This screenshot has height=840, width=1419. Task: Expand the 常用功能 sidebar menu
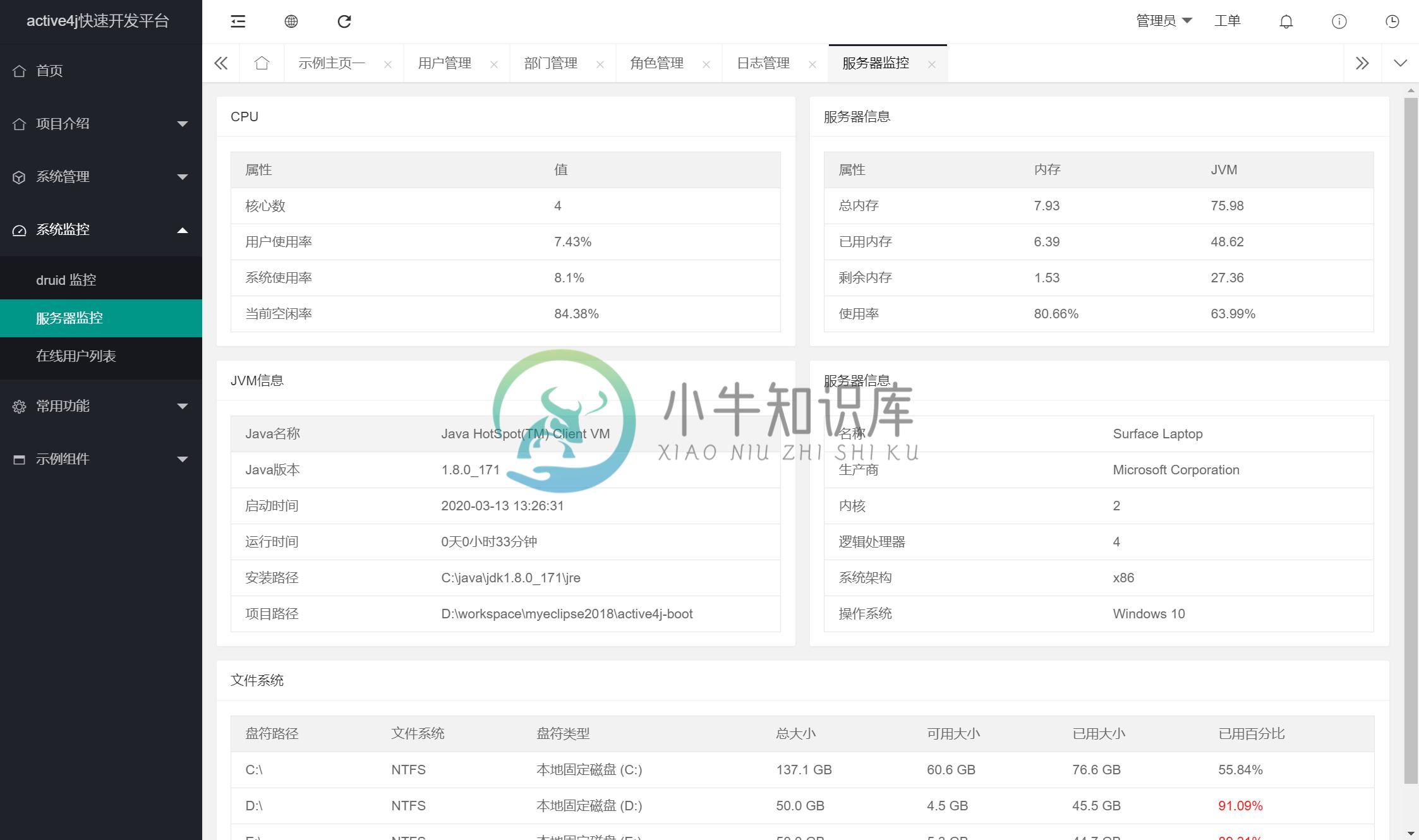tap(101, 406)
